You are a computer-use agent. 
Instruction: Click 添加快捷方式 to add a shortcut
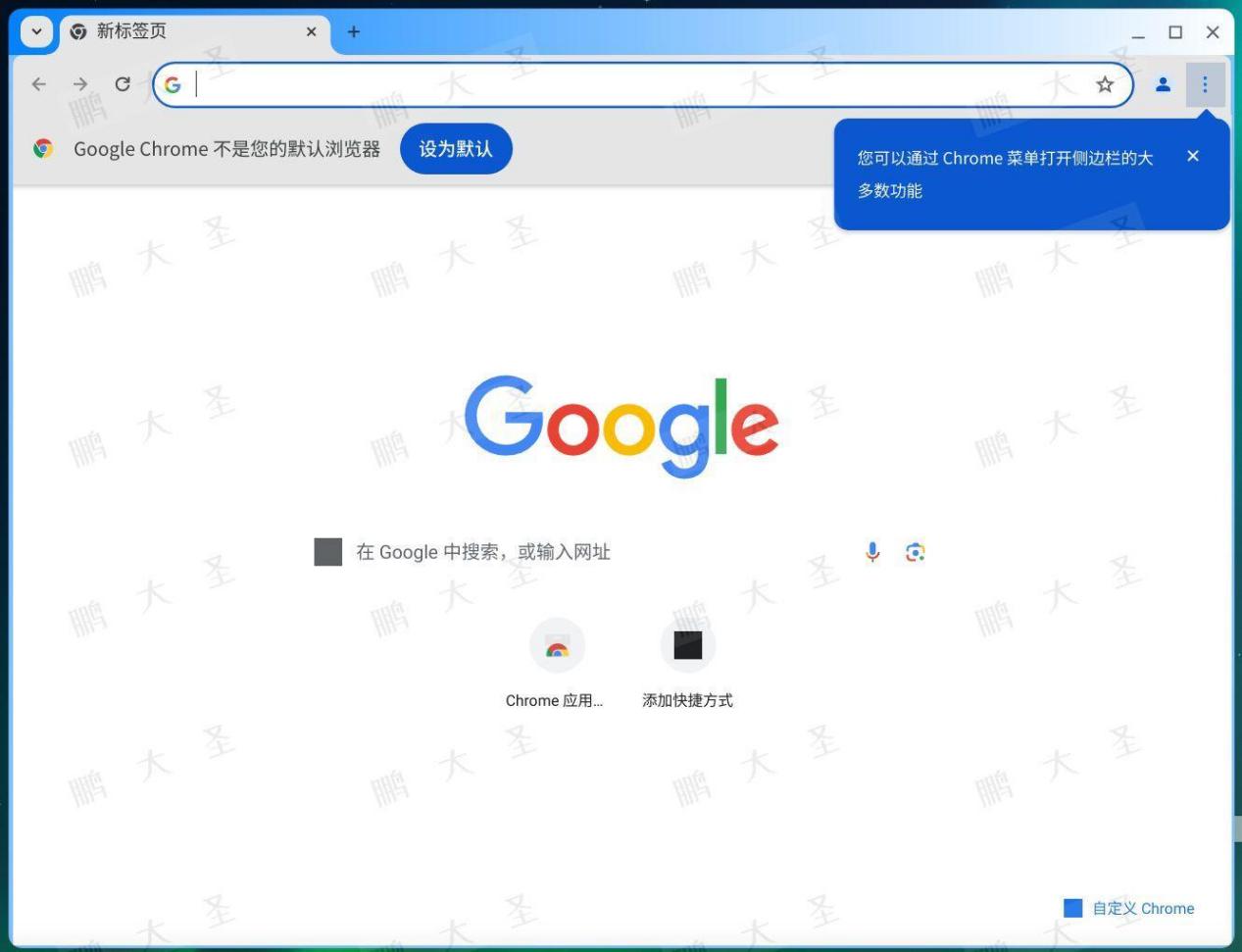[x=687, y=645]
